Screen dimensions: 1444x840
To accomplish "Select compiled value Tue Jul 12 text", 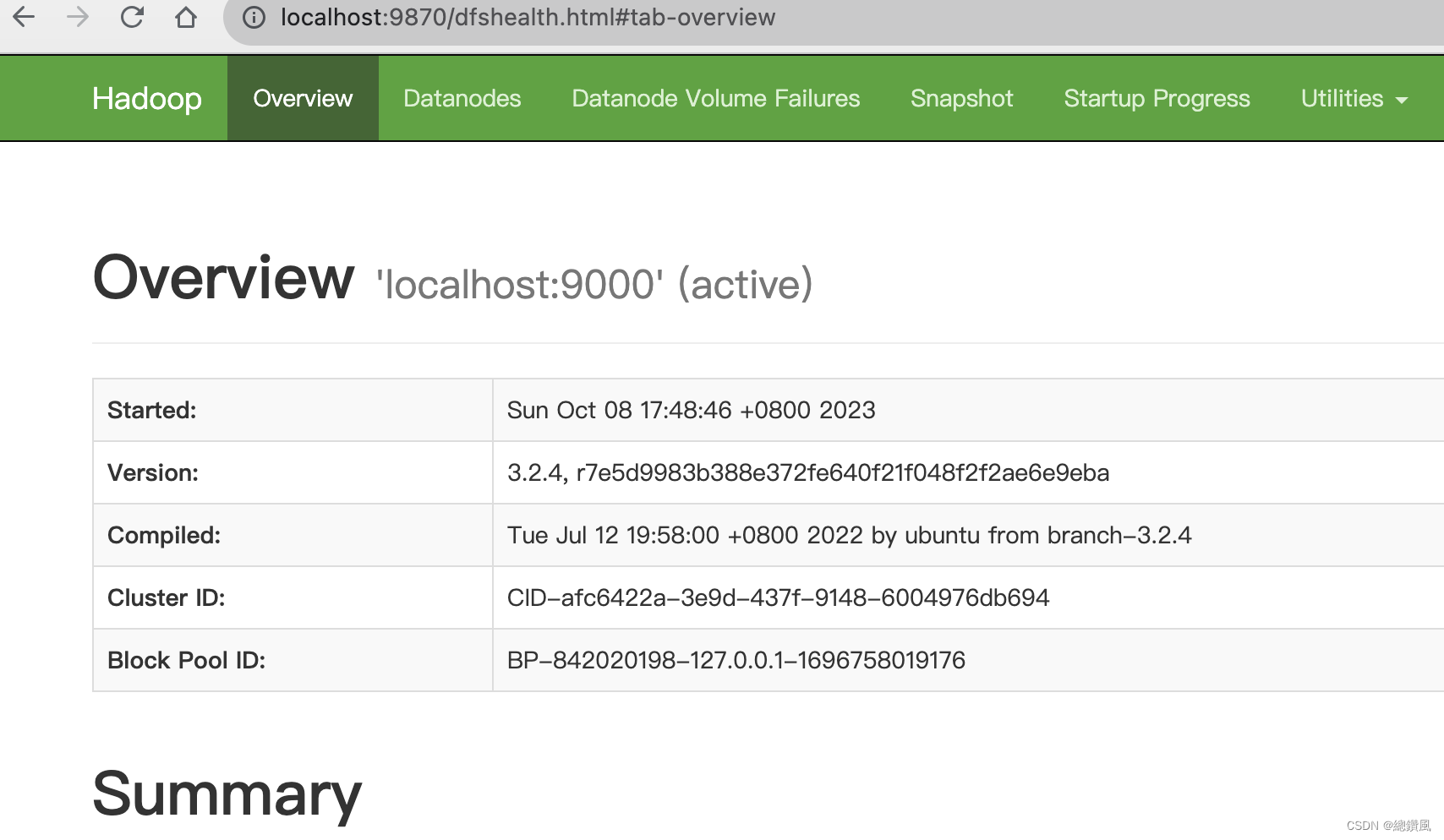I will coord(849,535).
